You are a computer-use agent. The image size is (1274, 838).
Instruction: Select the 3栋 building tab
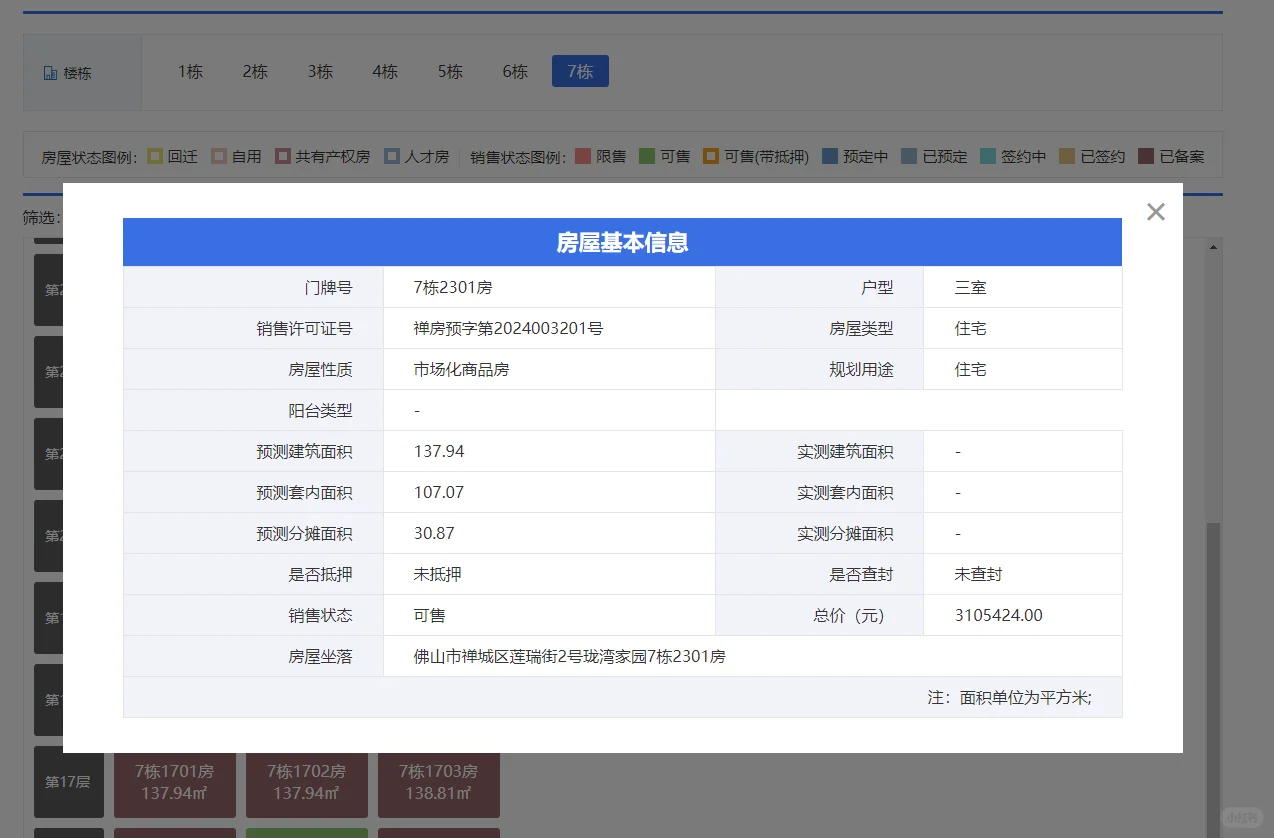tap(320, 72)
